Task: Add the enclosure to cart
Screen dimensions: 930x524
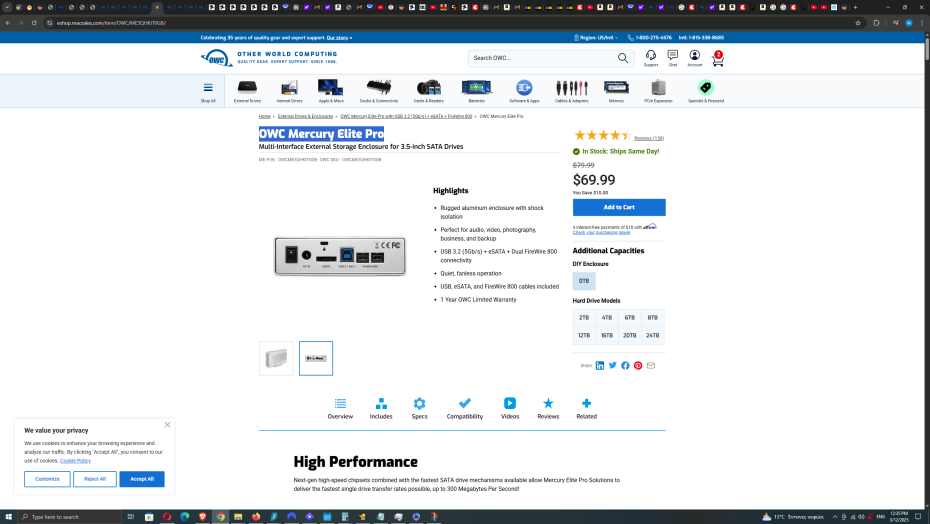Action: tap(619, 207)
